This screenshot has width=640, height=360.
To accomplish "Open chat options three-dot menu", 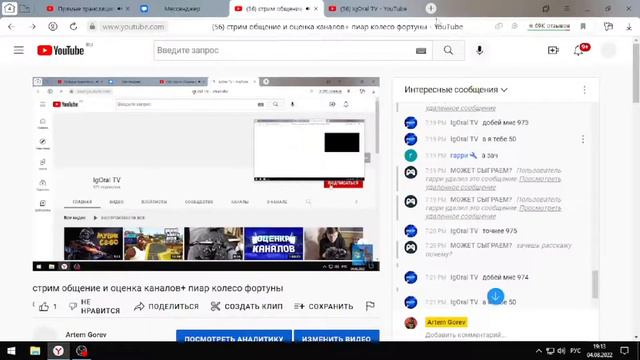I will pyautogui.click(x=584, y=90).
